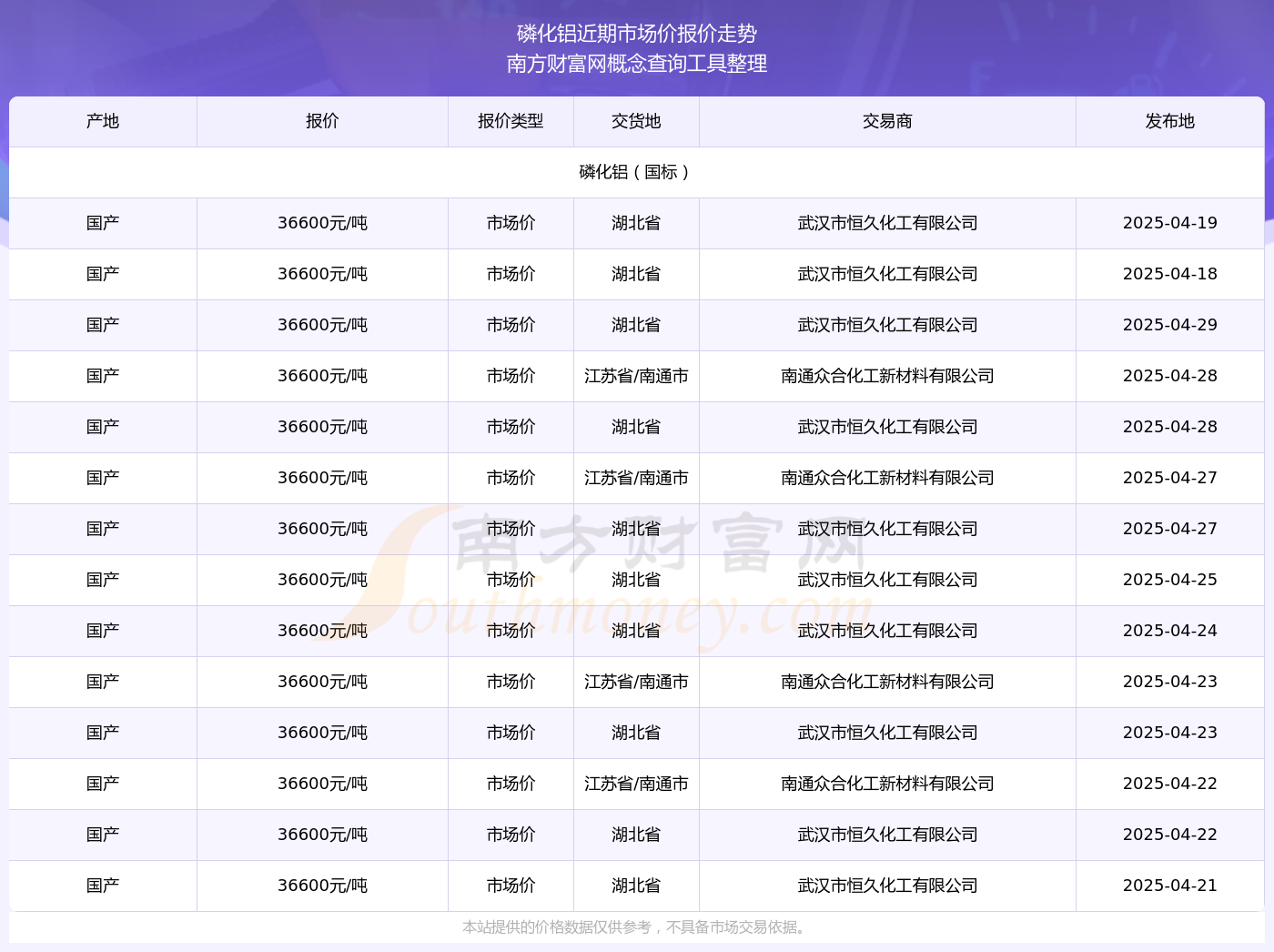The width and height of the screenshot is (1274, 952).
Task: Click the date cell 2025-04-19
Action: (1170, 223)
